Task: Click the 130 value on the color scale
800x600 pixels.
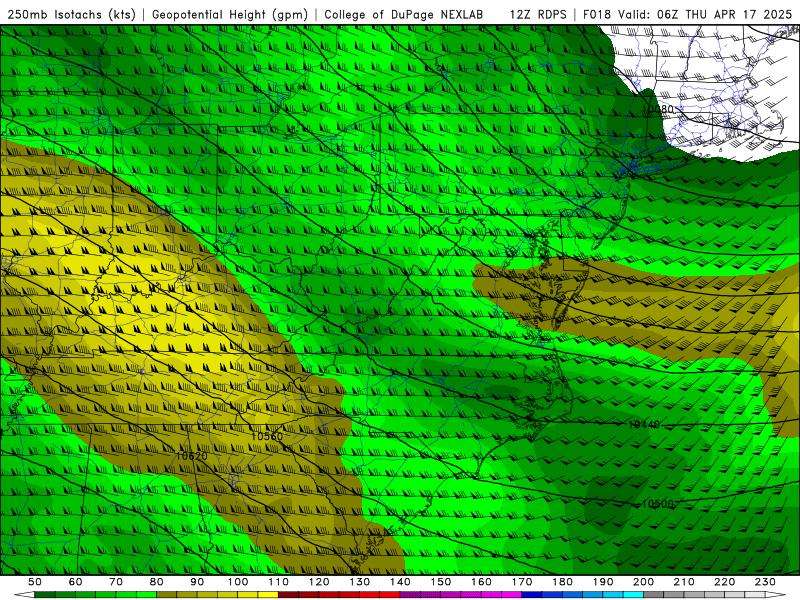Action: (359, 582)
